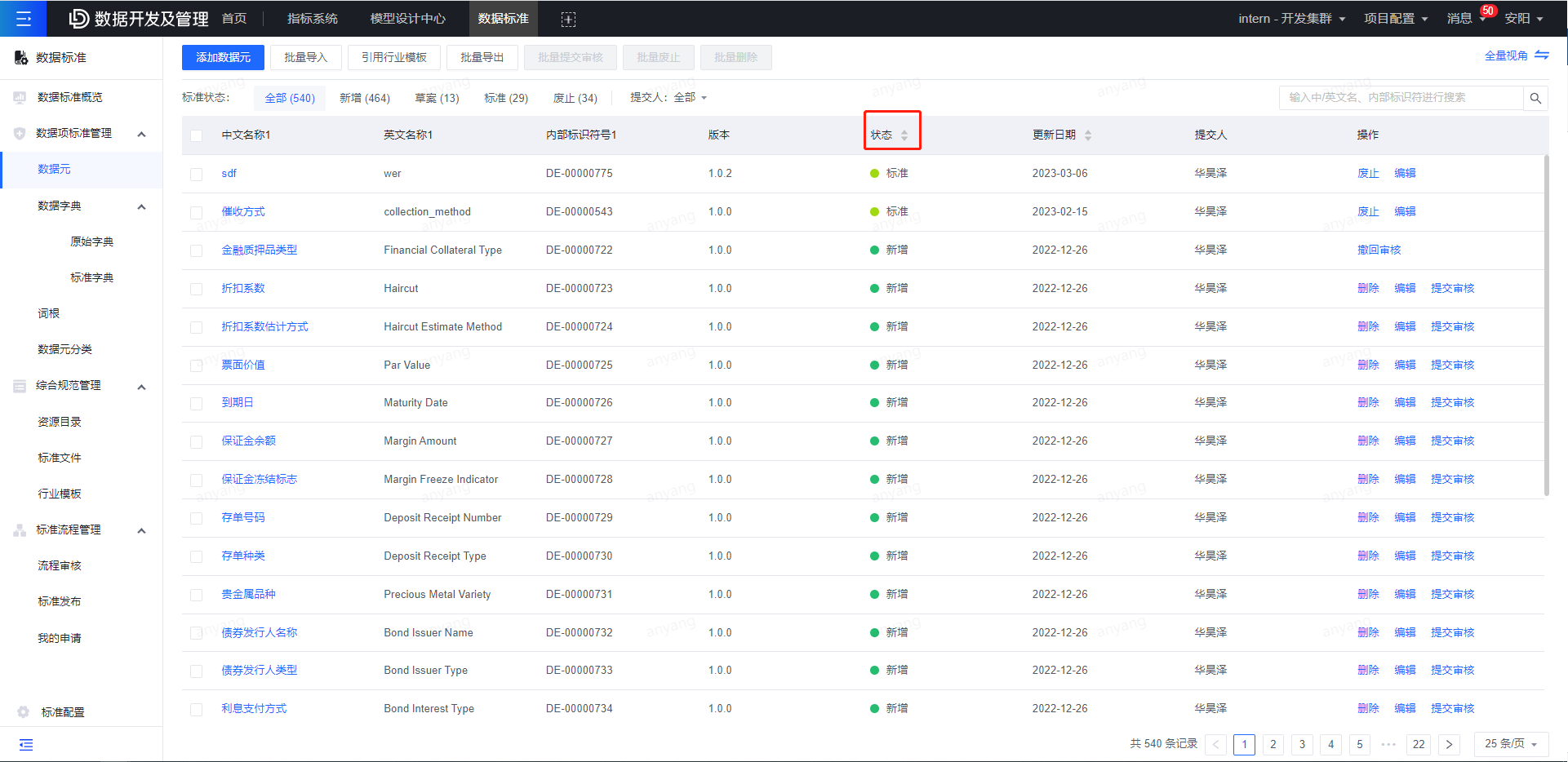The image size is (1568, 762).
Task: Click 提交审核 for 折扣系数 row
Action: [x=1452, y=288]
